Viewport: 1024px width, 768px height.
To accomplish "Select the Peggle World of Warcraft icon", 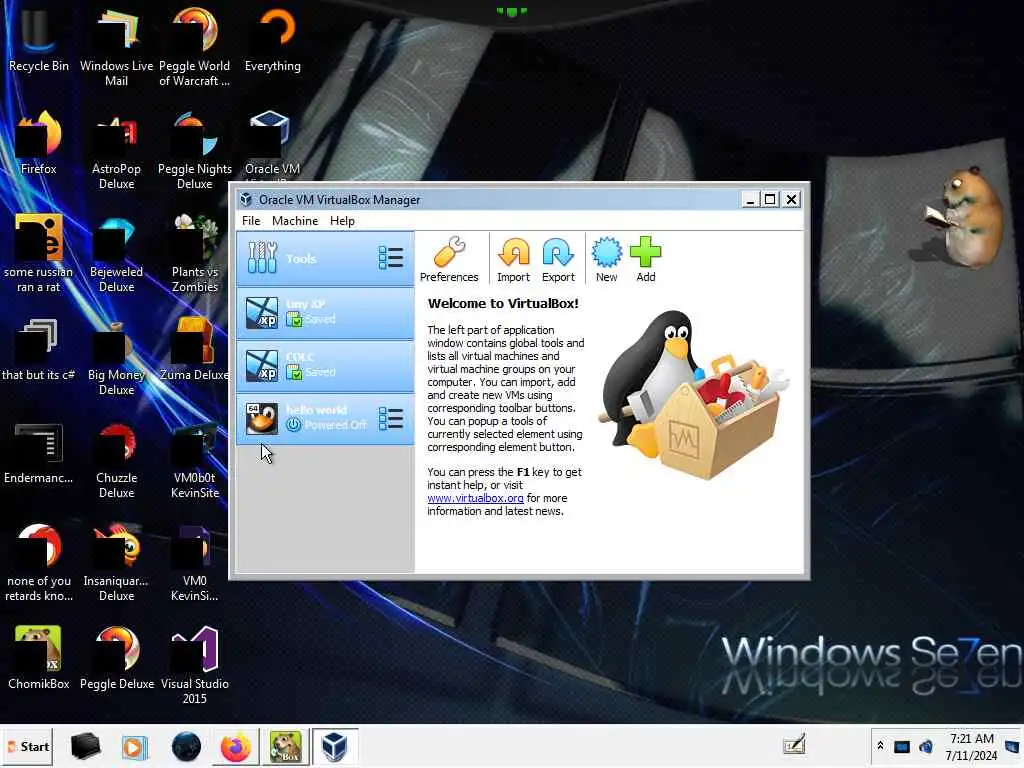I will [x=195, y=48].
